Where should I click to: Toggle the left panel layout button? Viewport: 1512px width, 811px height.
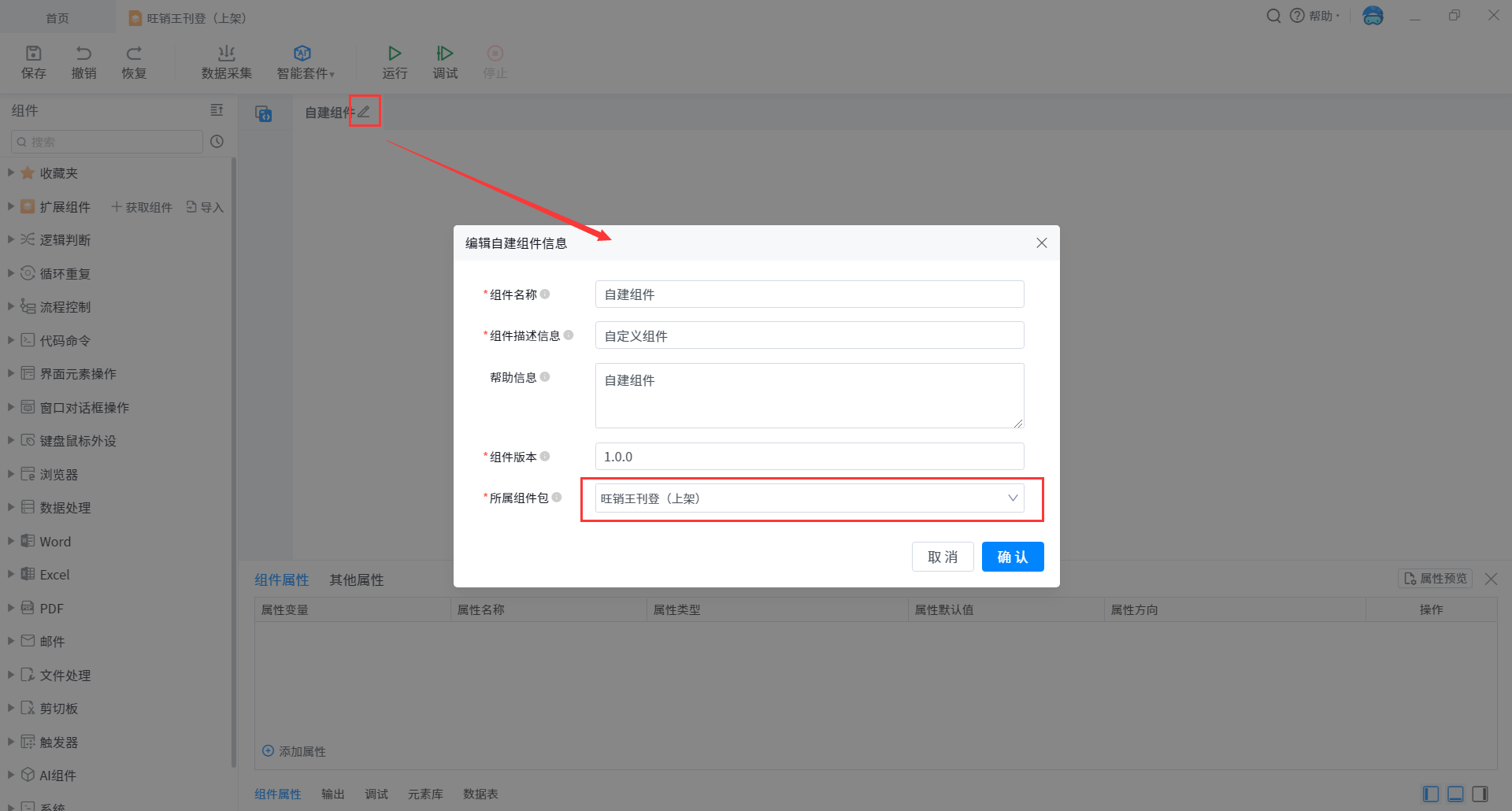[1431, 794]
